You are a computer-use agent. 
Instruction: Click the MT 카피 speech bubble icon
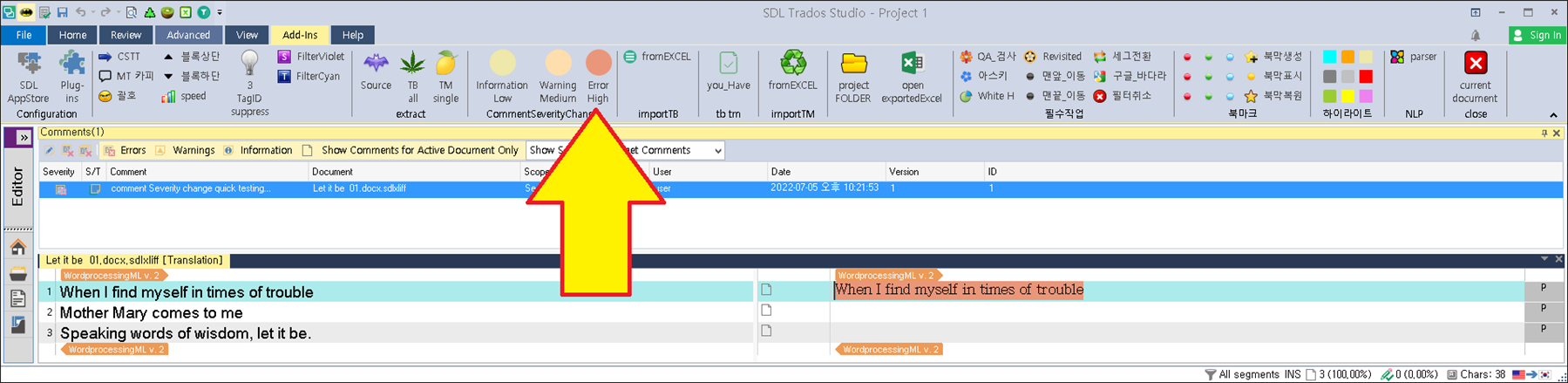tap(105, 77)
